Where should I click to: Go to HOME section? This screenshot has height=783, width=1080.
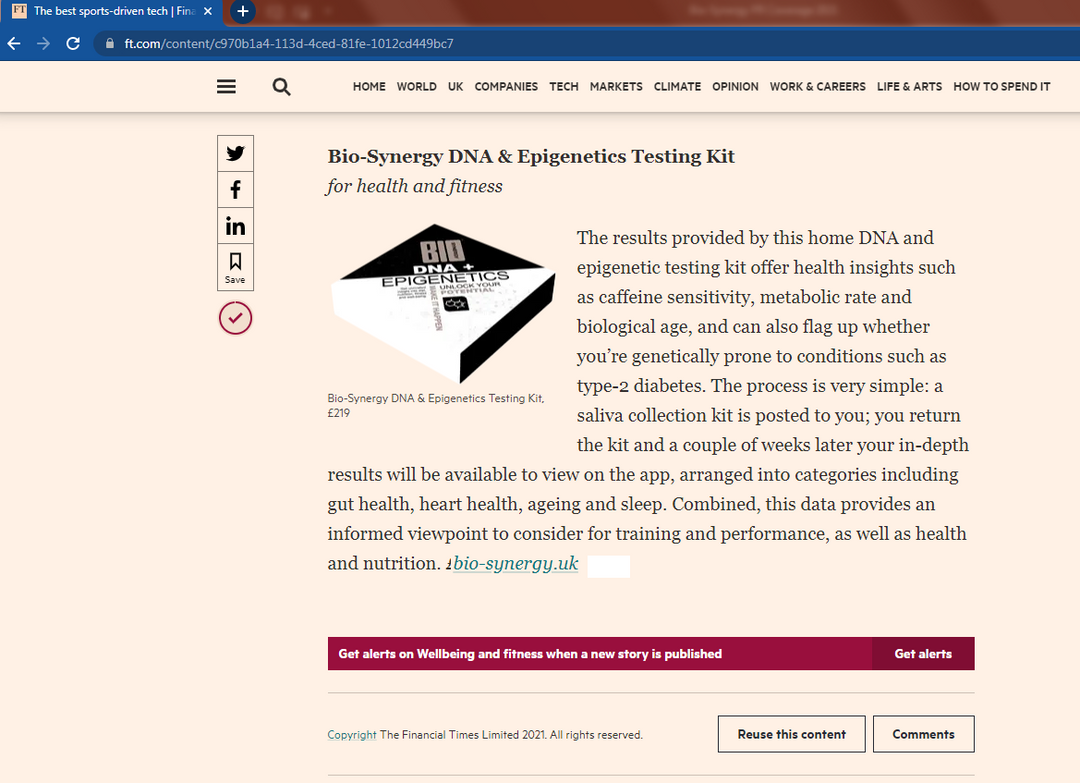369,87
